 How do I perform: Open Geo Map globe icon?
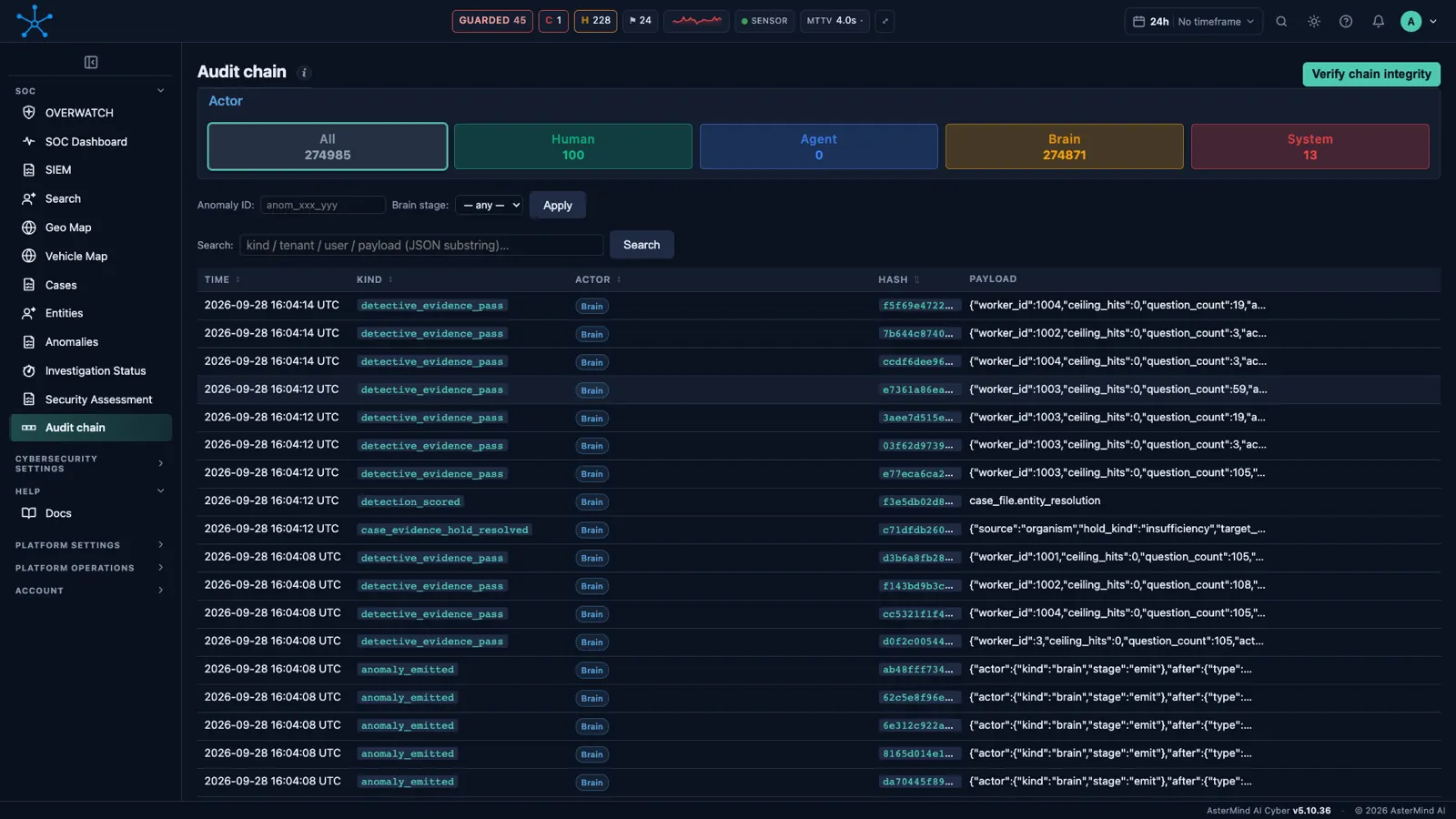pyautogui.click(x=29, y=227)
